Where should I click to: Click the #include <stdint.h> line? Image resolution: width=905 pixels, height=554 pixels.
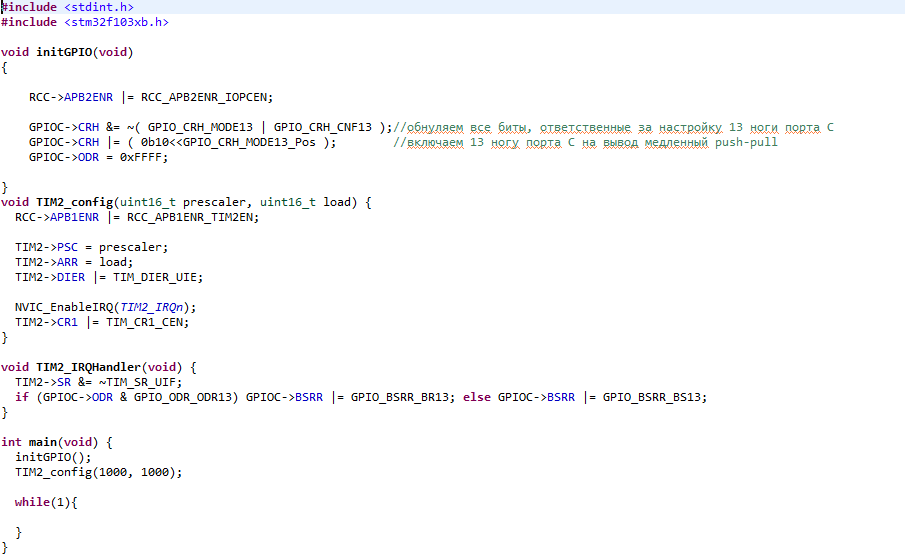[68, 7]
